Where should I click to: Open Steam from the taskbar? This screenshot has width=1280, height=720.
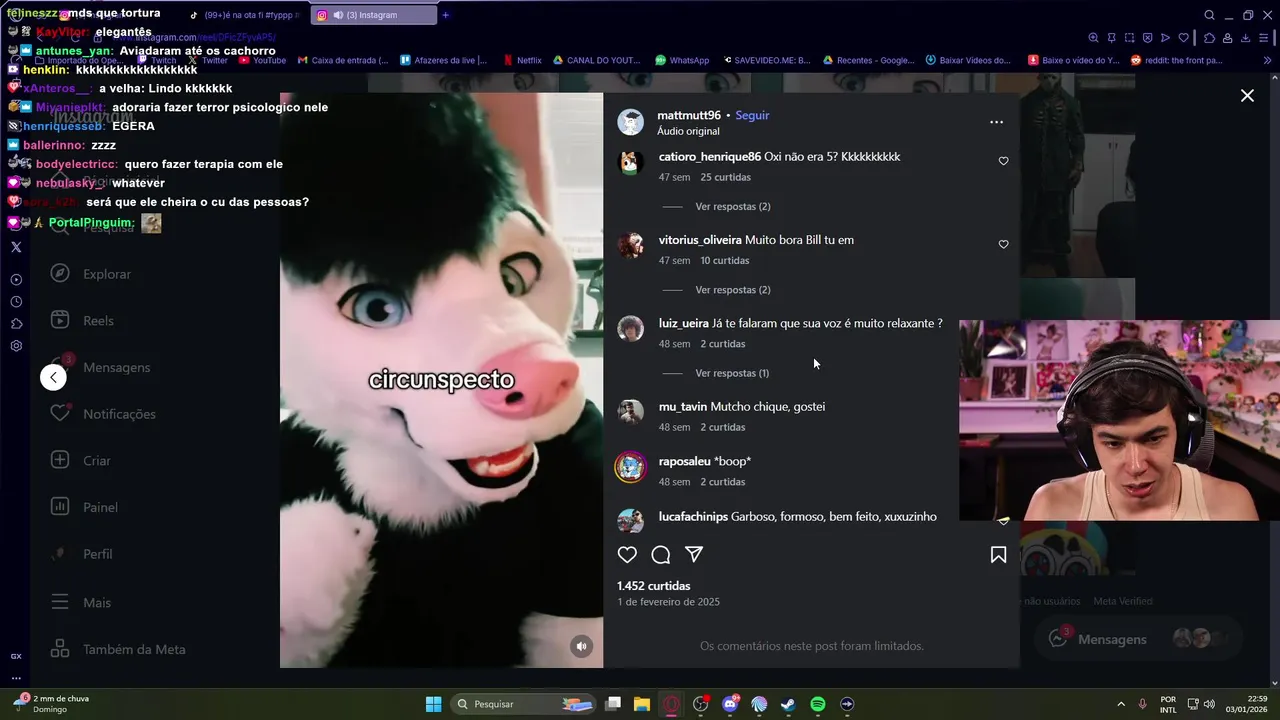pos(788,704)
